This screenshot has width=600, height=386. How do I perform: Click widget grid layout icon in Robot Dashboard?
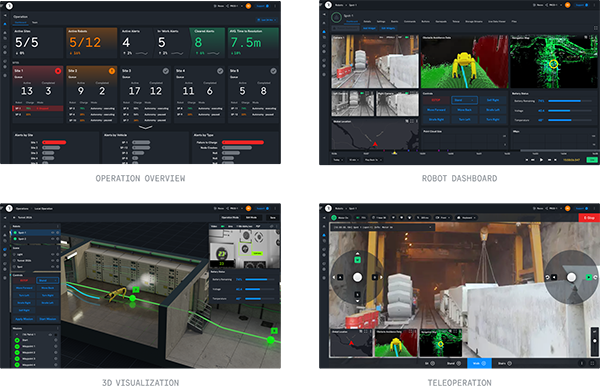[x=595, y=28]
